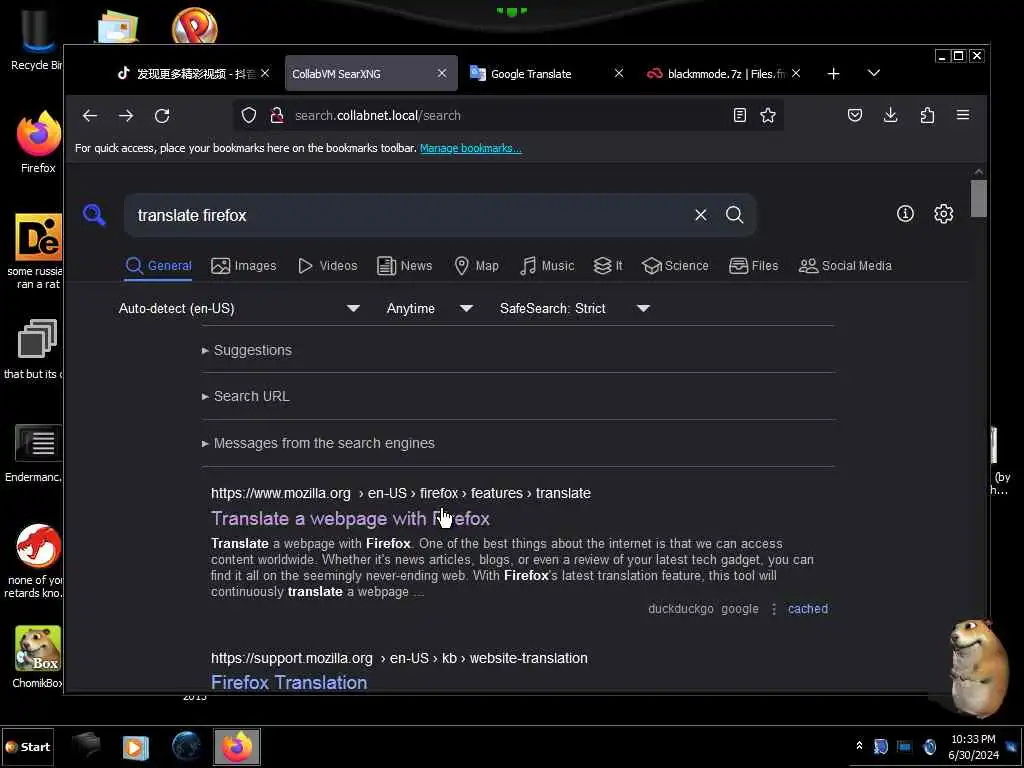This screenshot has width=1024, height=768.
Task: Go back with the browser back arrow
Action: tap(89, 116)
